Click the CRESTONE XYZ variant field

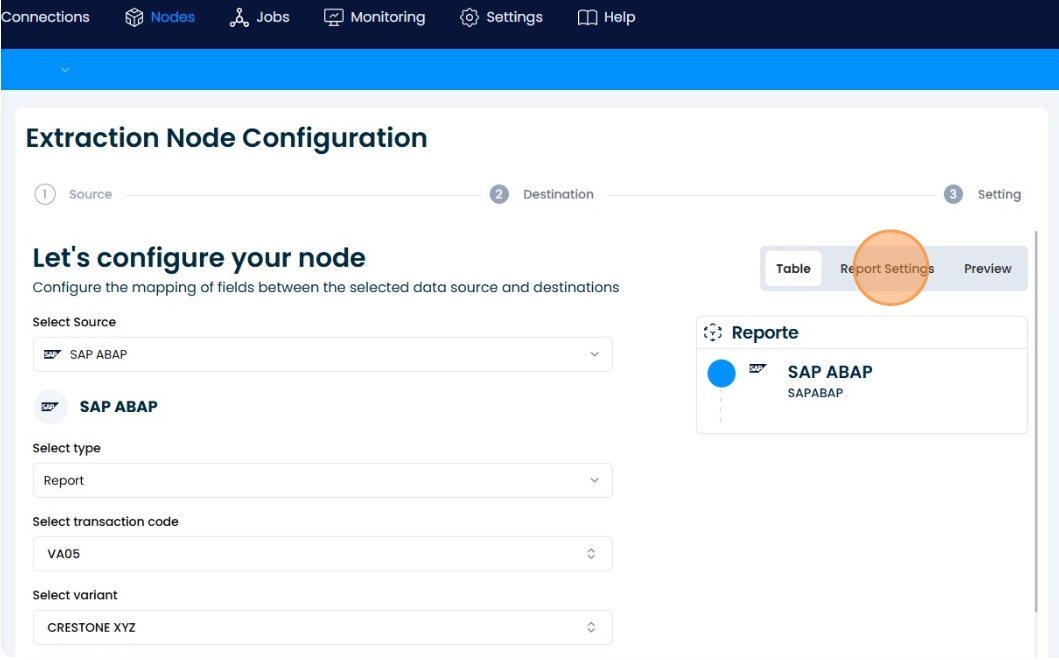tap(322, 627)
